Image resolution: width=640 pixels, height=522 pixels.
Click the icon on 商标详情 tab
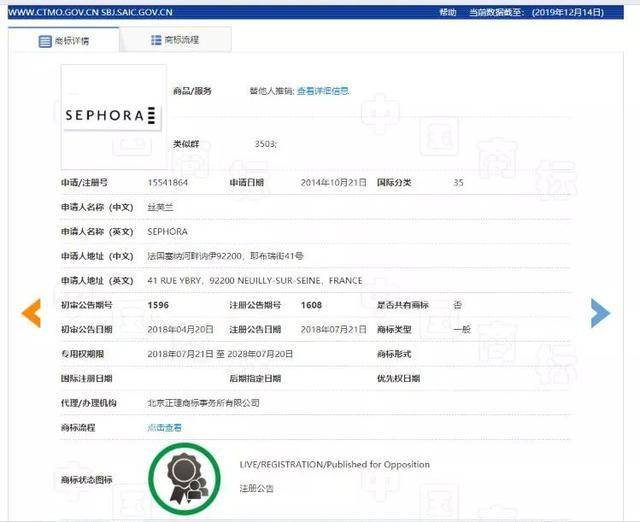coord(44,41)
